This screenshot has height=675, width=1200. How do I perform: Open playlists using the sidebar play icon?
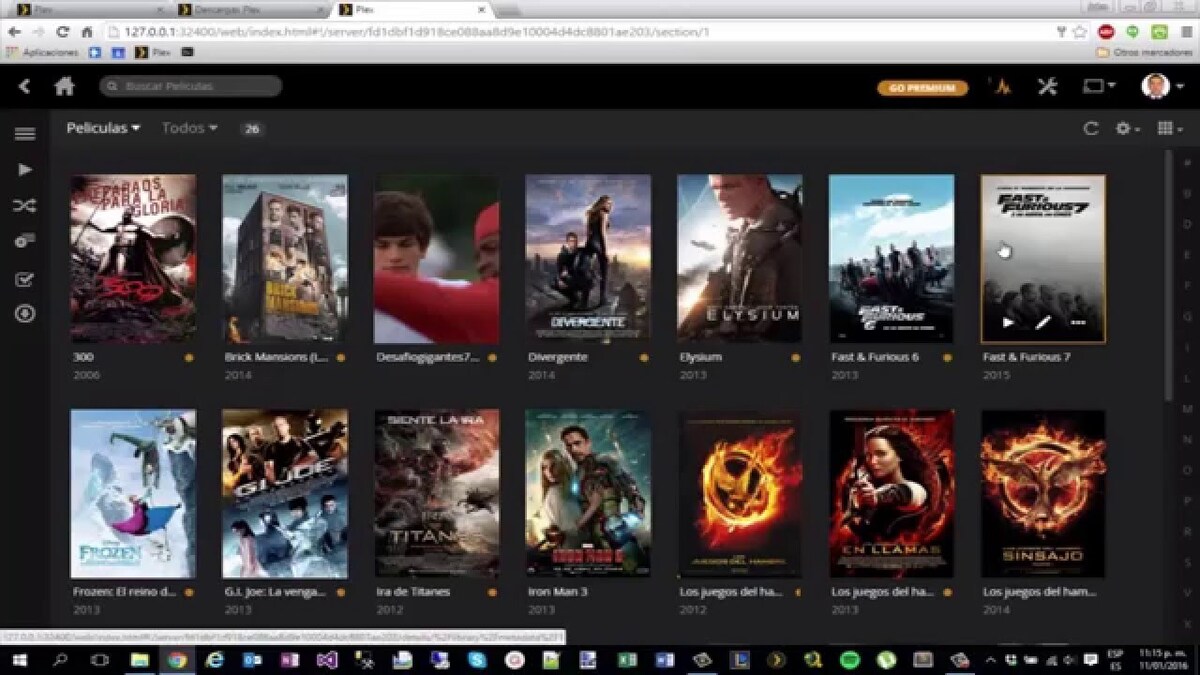pos(24,169)
